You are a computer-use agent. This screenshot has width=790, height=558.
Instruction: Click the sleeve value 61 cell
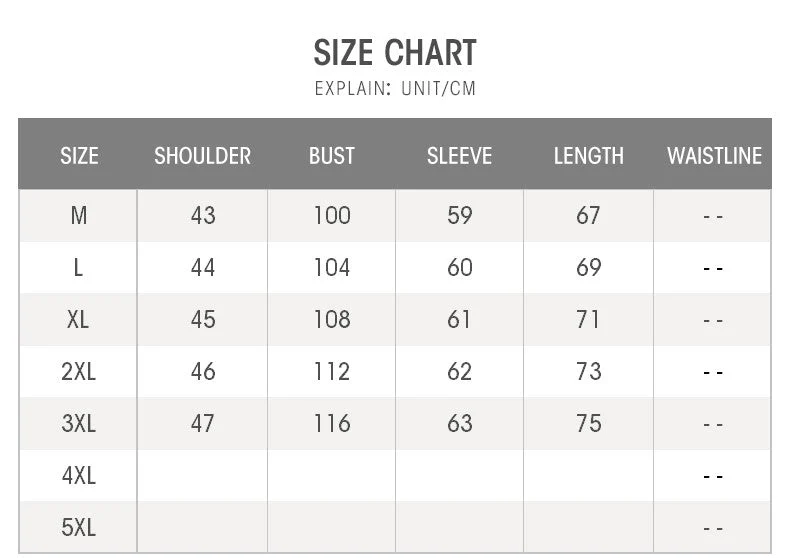459,319
